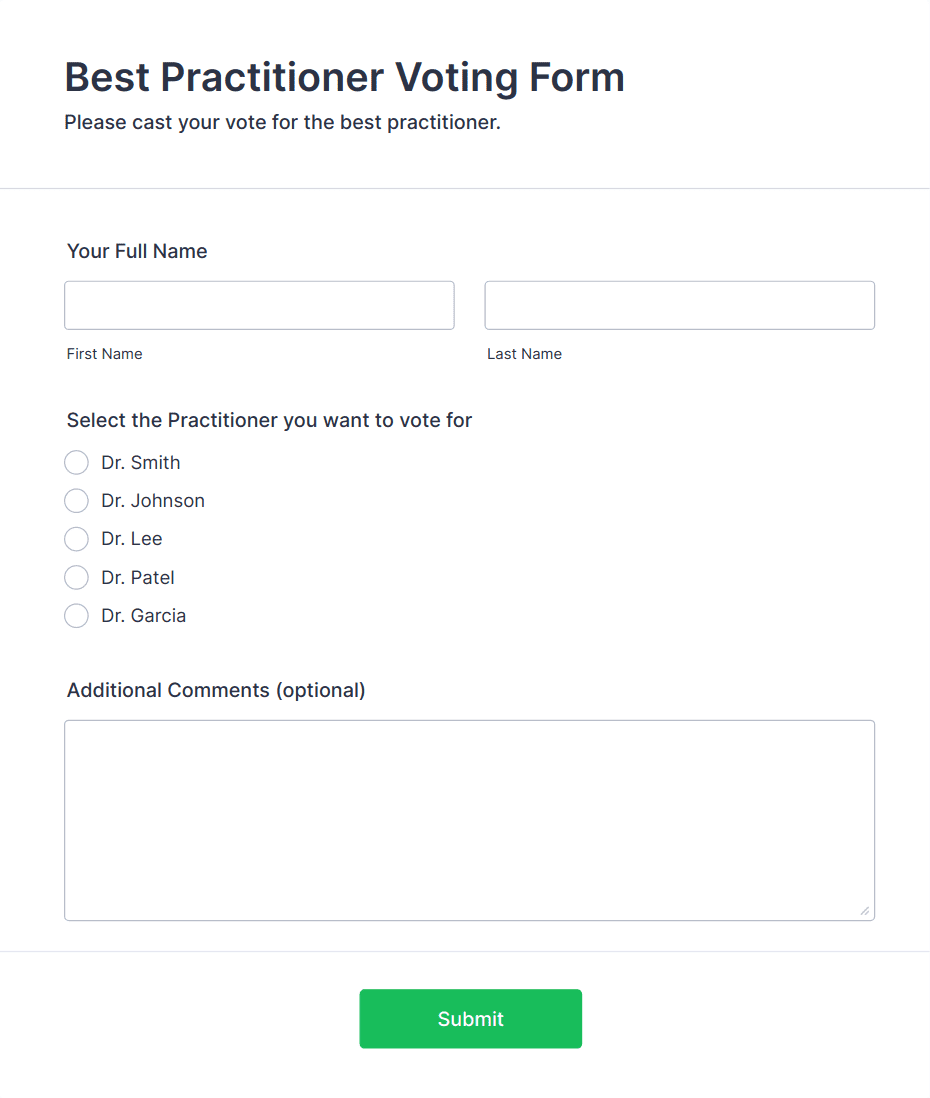
Task: Click the Your Full Name heading
Action: pos(137,251)
